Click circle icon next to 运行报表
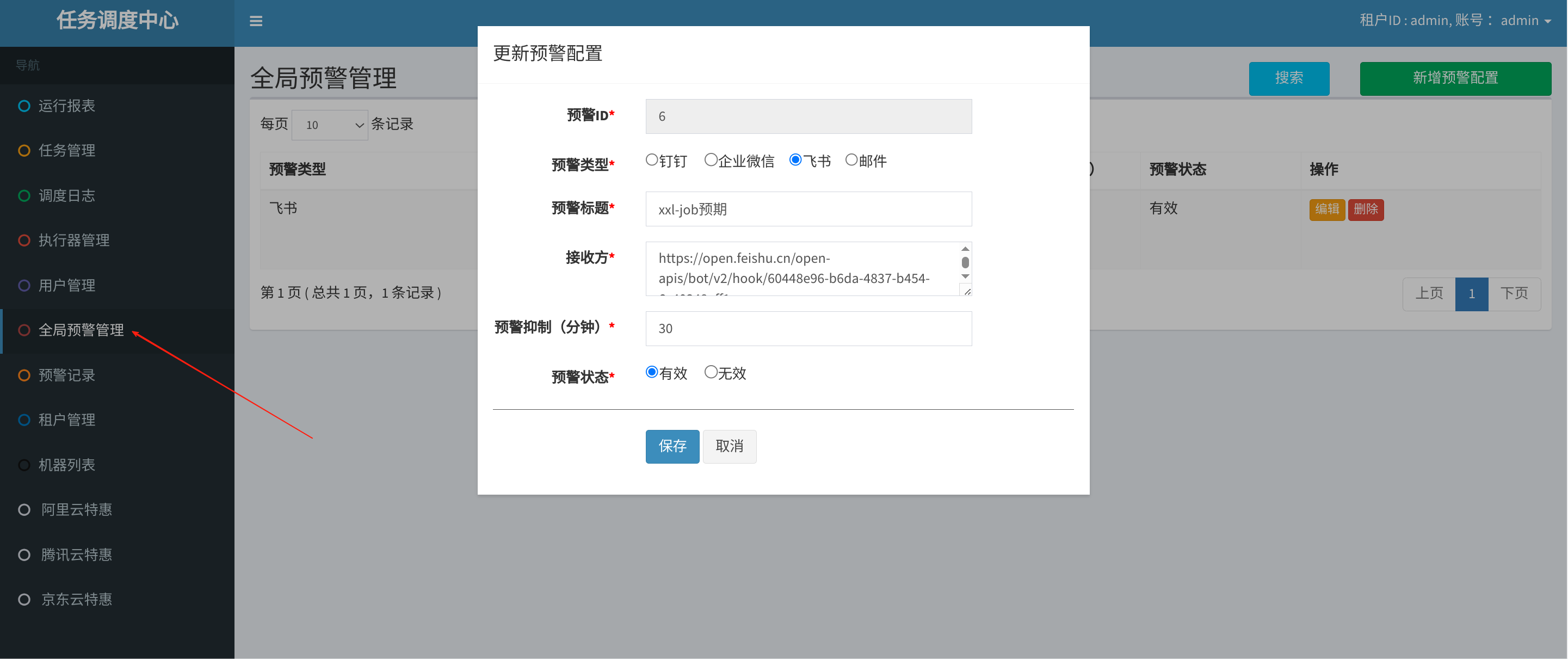The height and width of the screenshot is (659, 1568). pos(24,106)
